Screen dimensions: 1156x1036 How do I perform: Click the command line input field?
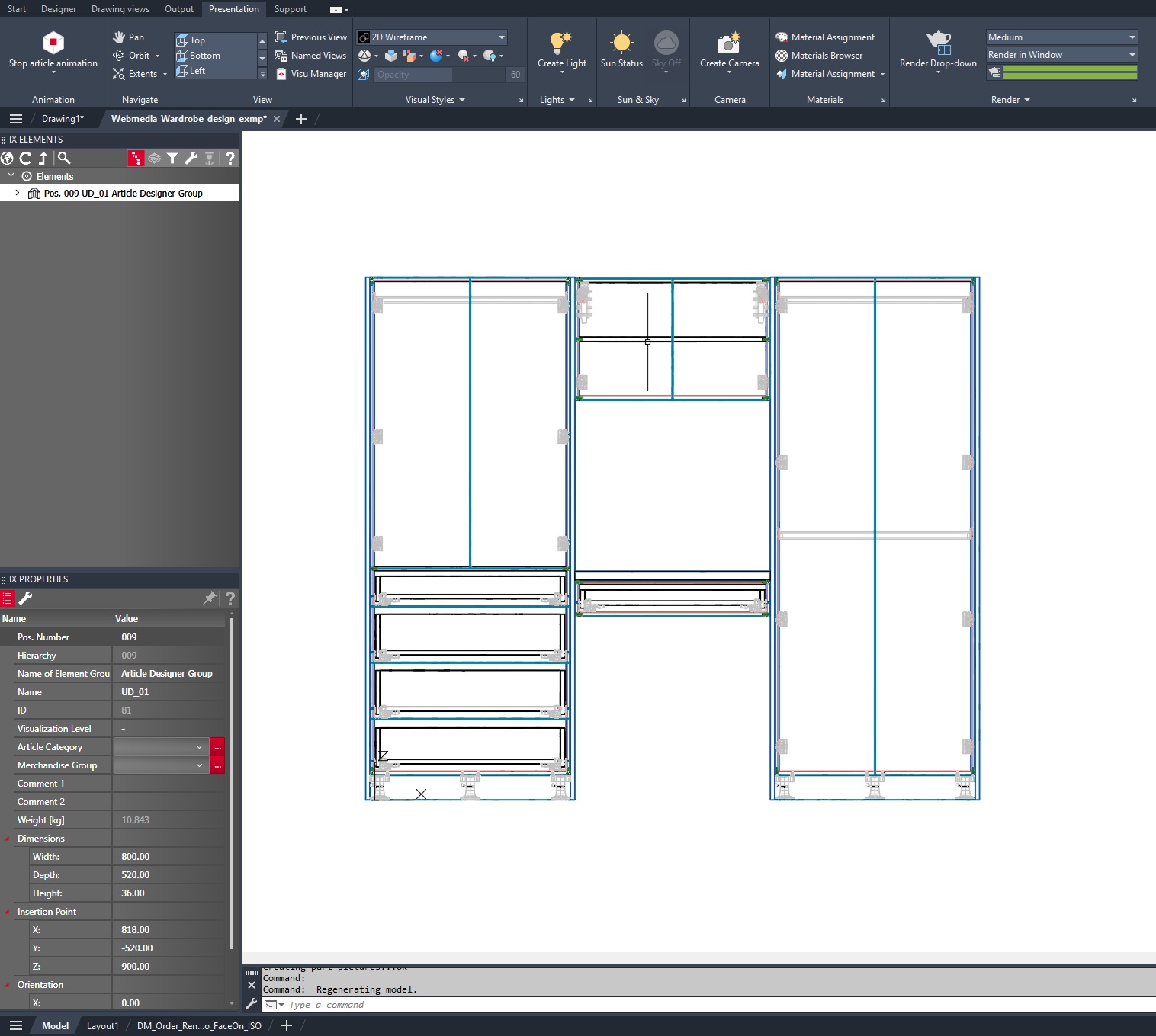click(x=709, y=1005)
